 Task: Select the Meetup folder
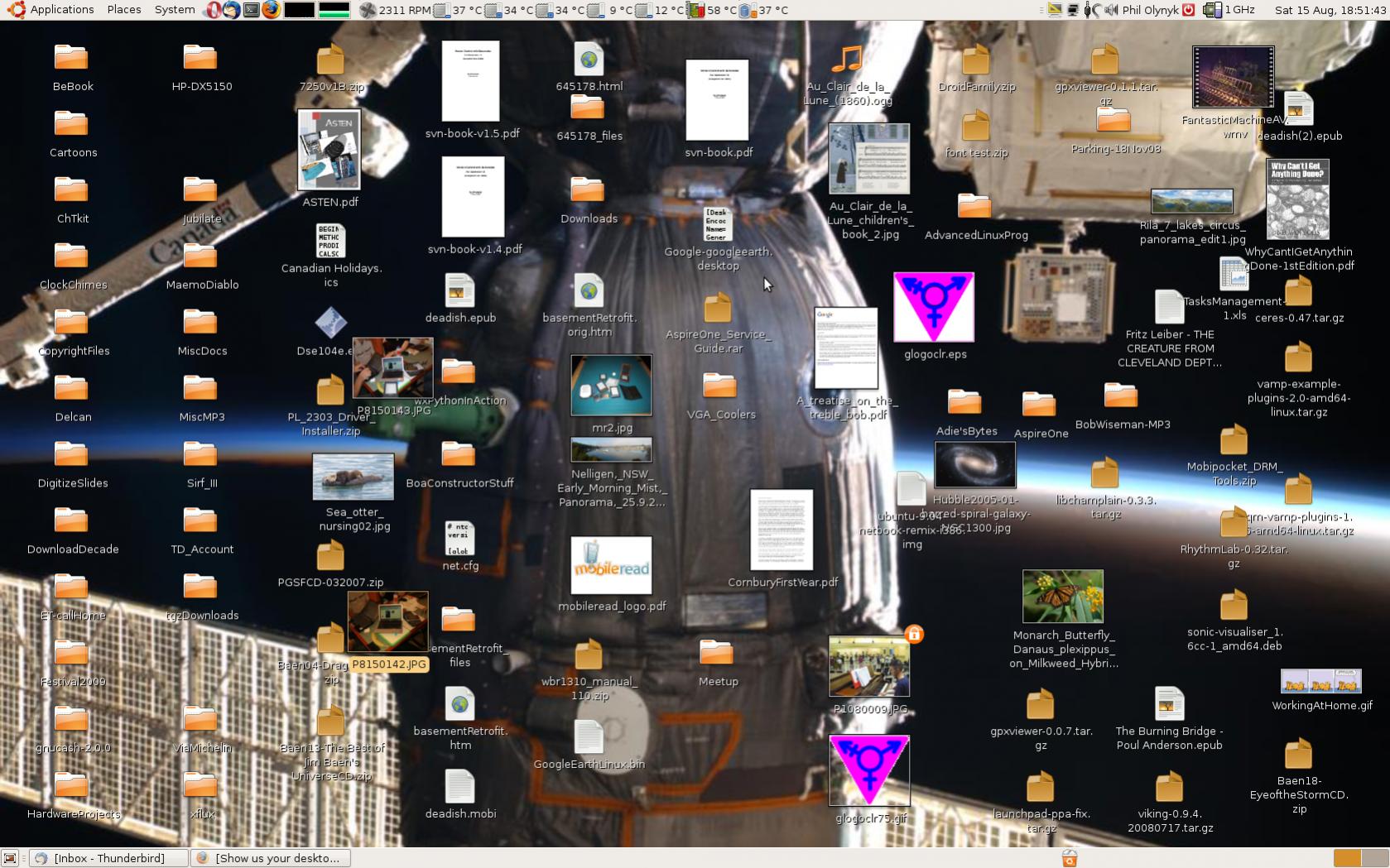(x=718, y=663)
